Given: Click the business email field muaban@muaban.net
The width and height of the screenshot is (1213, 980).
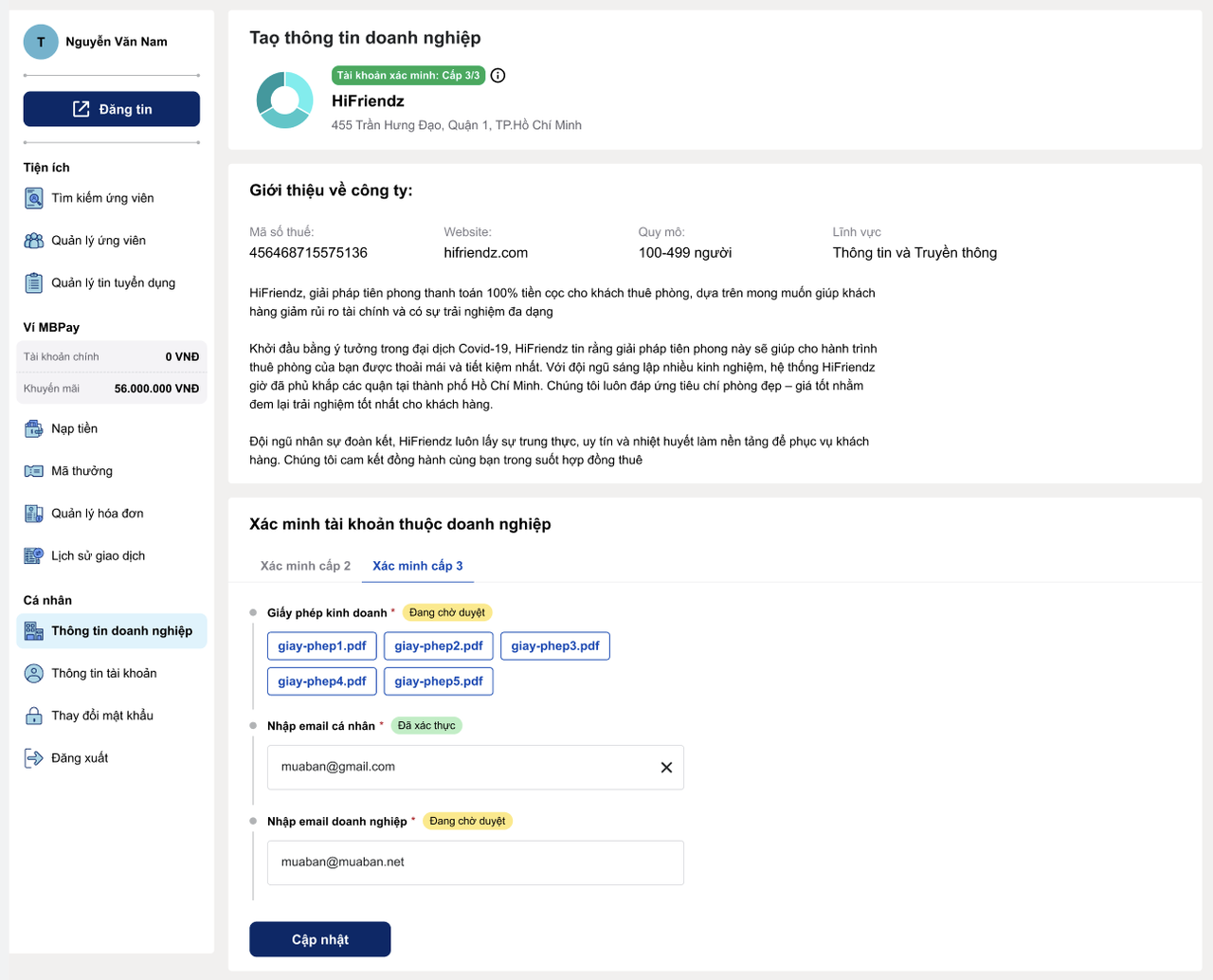Looking at the screenshot, I should [x=476, y=862].
